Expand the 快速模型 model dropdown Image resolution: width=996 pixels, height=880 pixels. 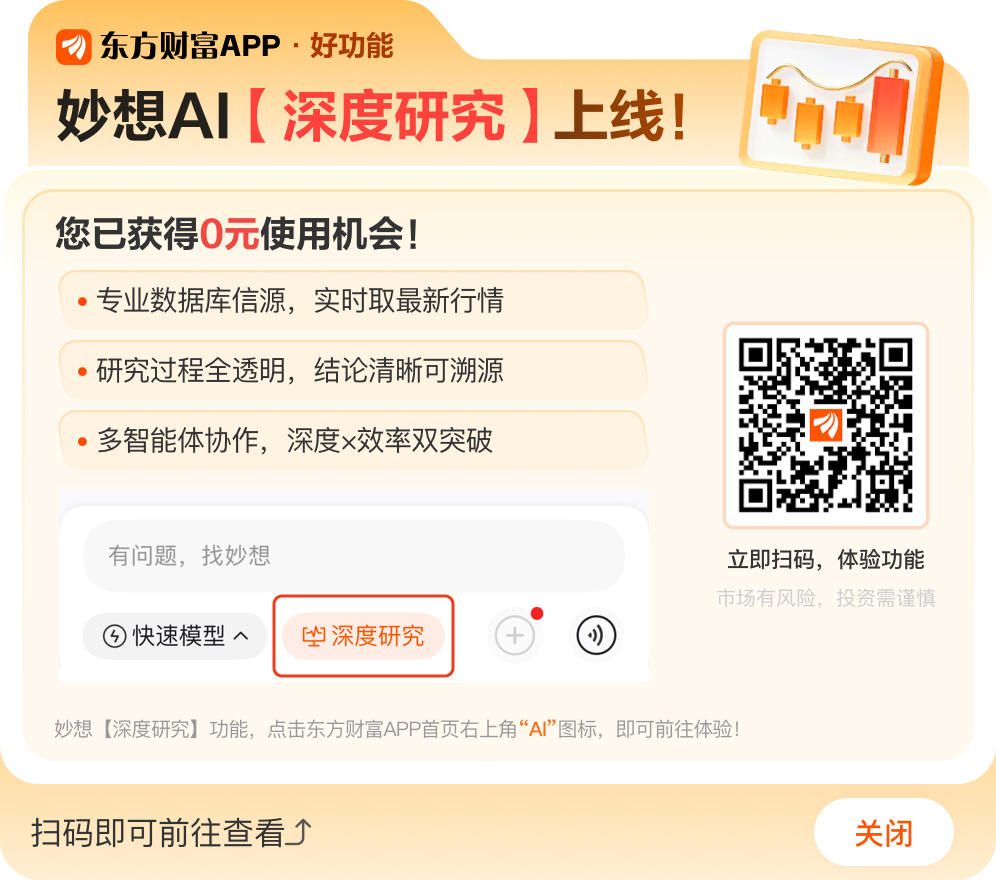175,635
